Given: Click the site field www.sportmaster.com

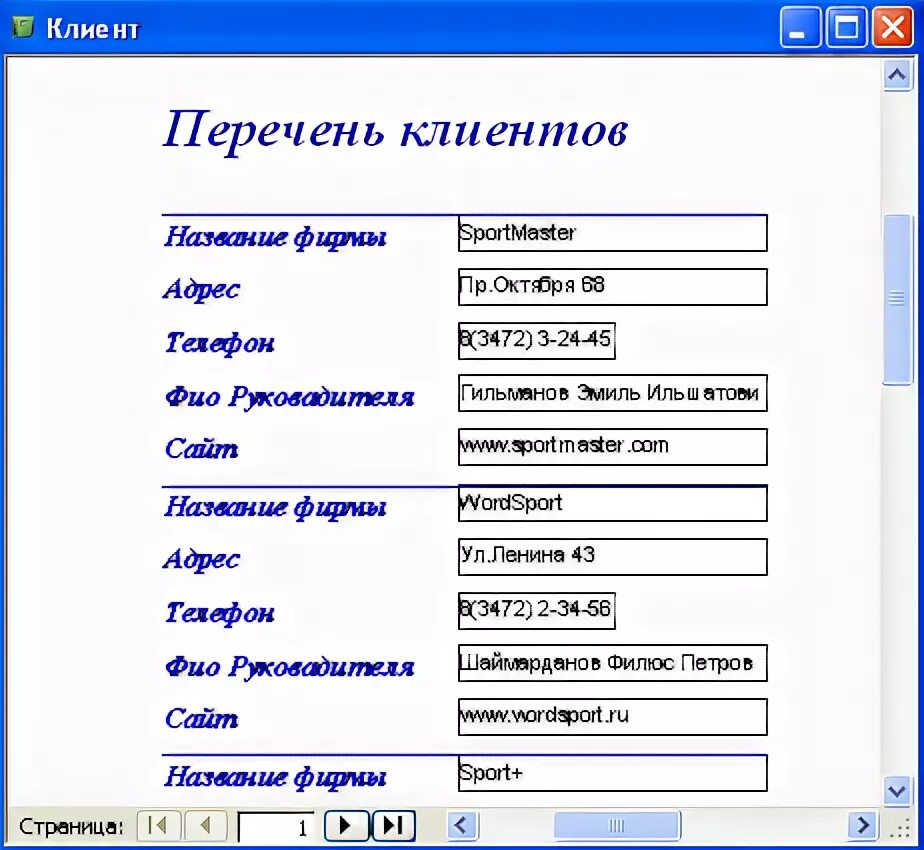Looking at the screenshot, I should 613,447.
